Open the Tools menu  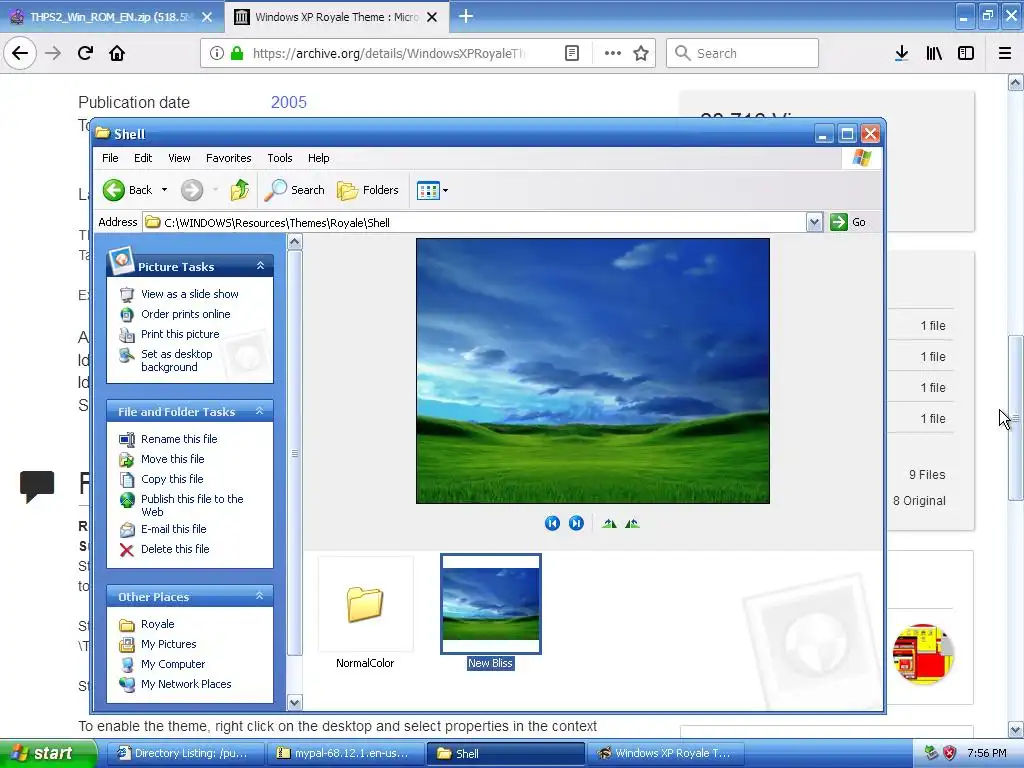click(x=280, y=158)
